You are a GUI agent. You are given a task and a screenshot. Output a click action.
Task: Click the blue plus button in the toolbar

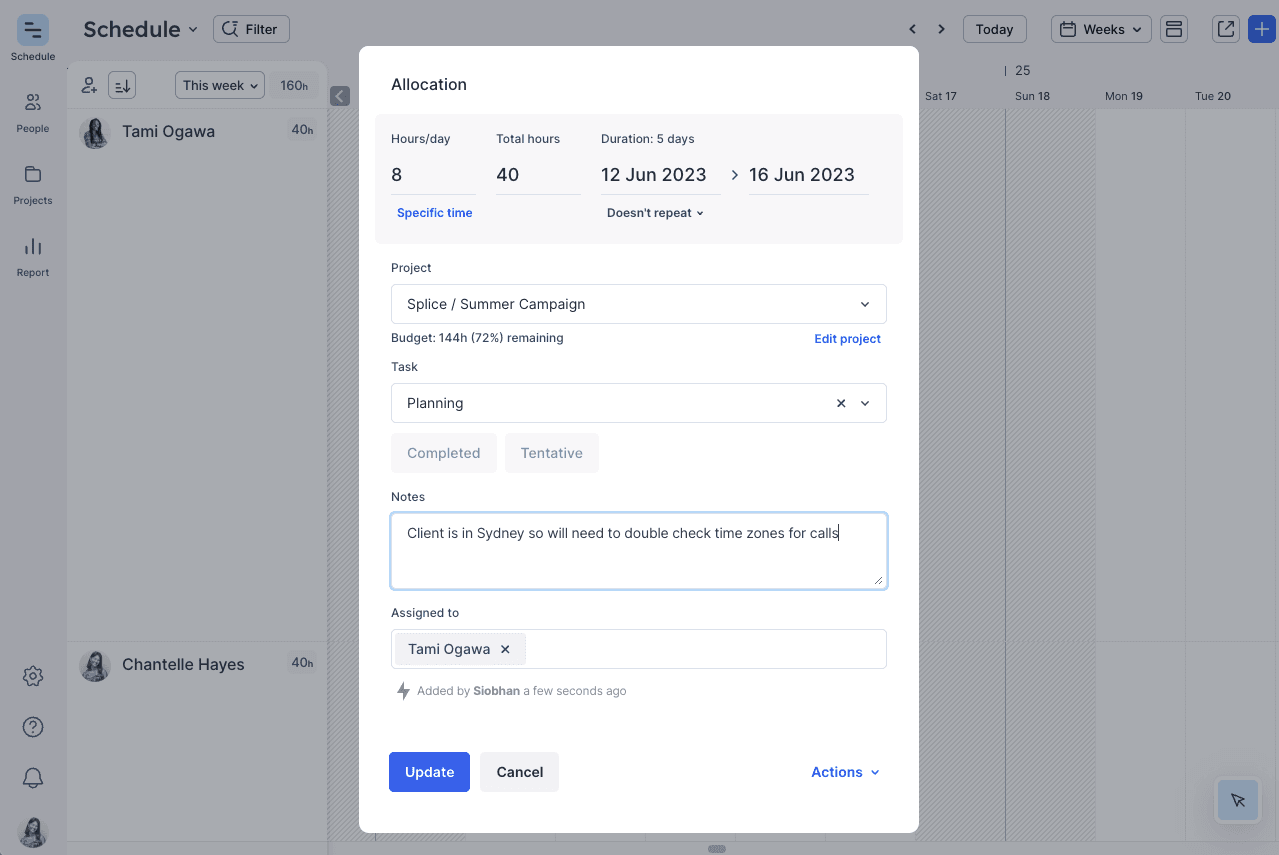(1261, 29)
